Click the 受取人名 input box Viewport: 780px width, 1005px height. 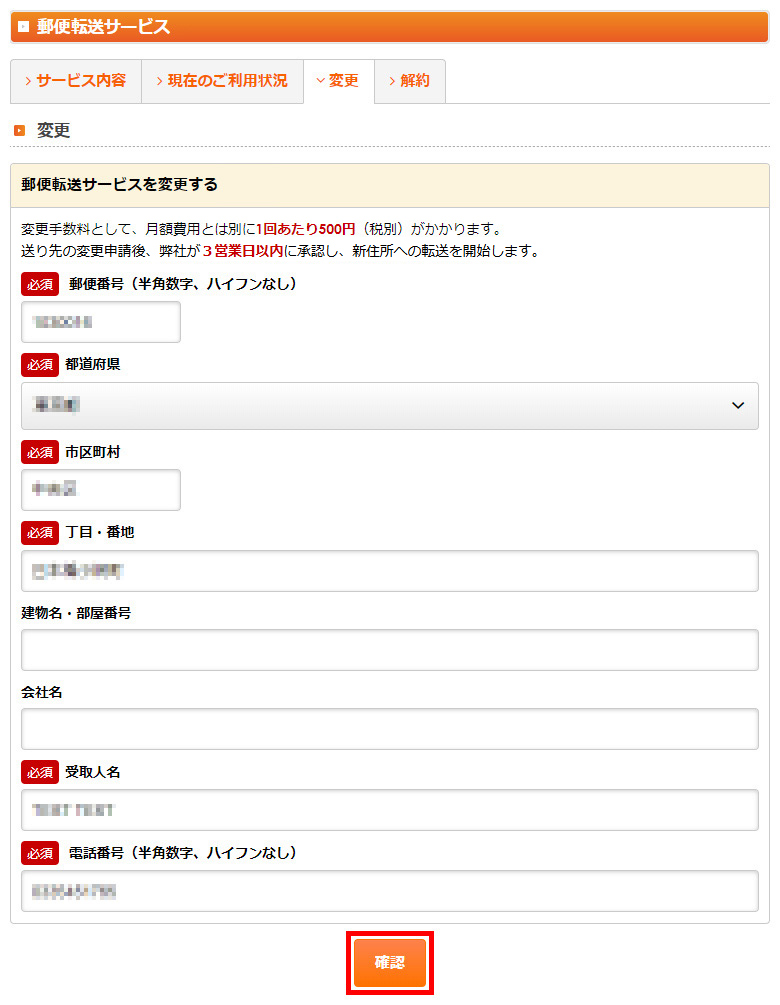[389, 810]
